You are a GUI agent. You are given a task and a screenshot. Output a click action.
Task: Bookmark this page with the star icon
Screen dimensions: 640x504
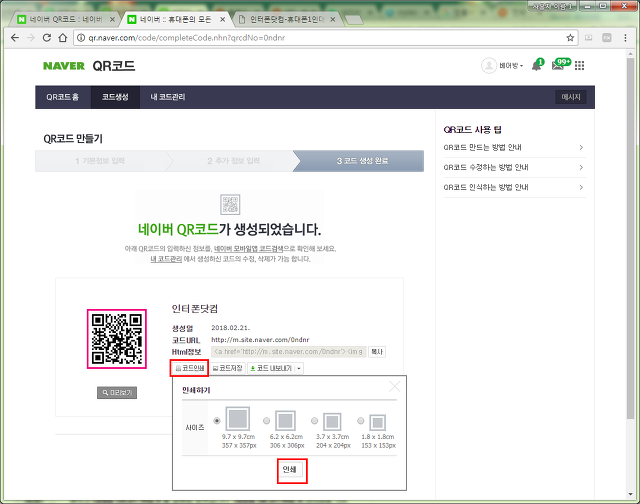tap(570, 38)
